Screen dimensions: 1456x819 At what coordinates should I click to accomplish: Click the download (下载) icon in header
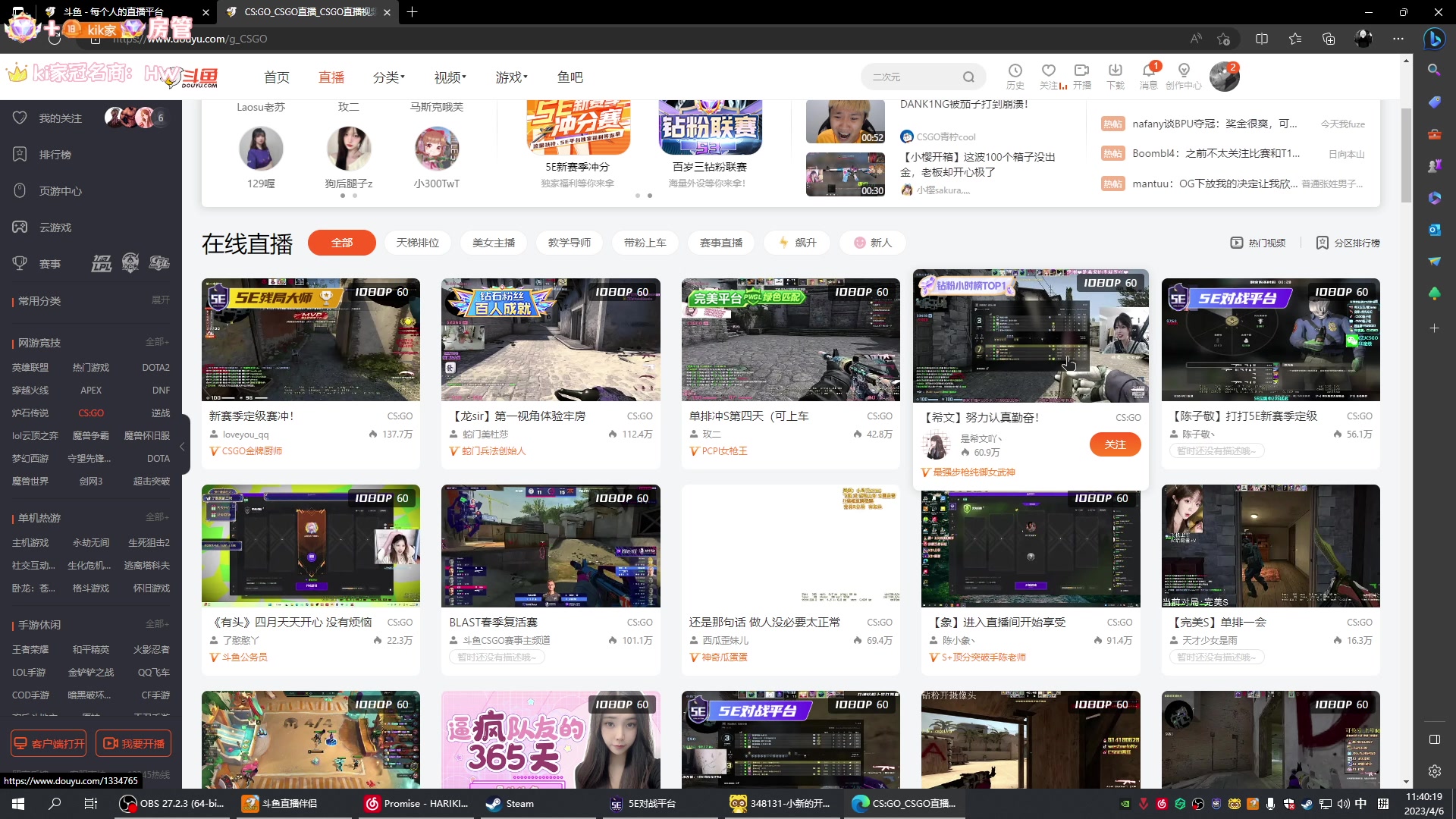coord(1116,76)
